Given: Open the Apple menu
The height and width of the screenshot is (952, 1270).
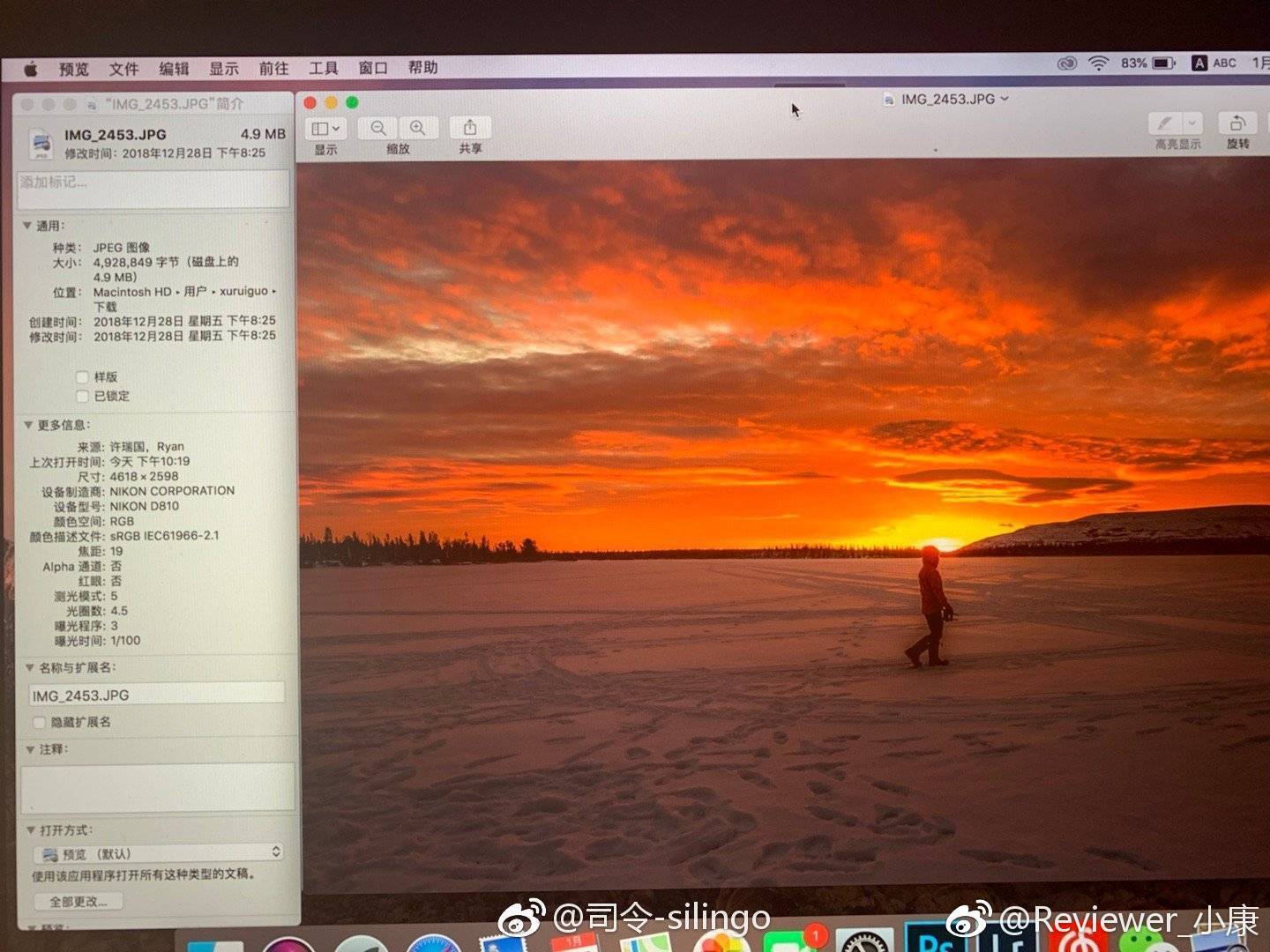Looking at the screenshot, I should coord(32,69).
